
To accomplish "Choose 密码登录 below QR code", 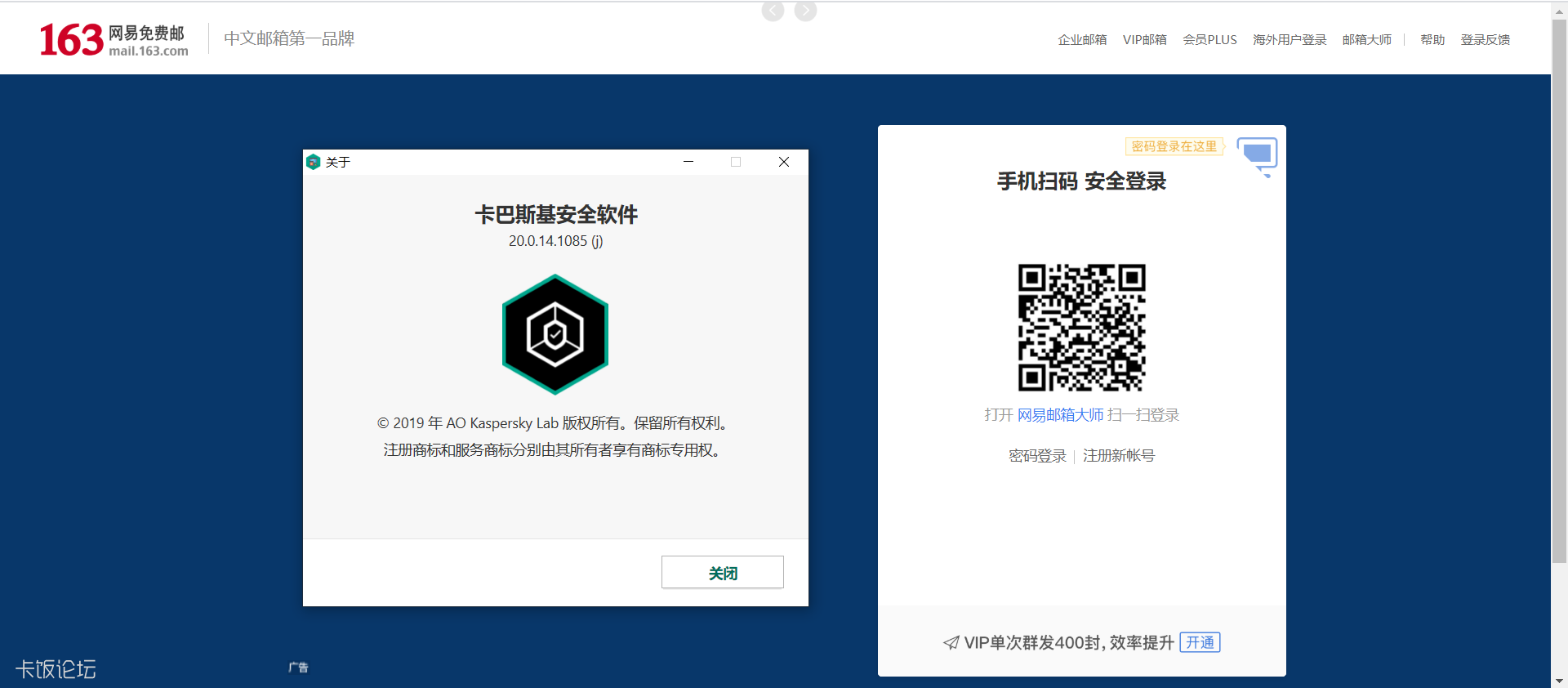I will 1037,456.
